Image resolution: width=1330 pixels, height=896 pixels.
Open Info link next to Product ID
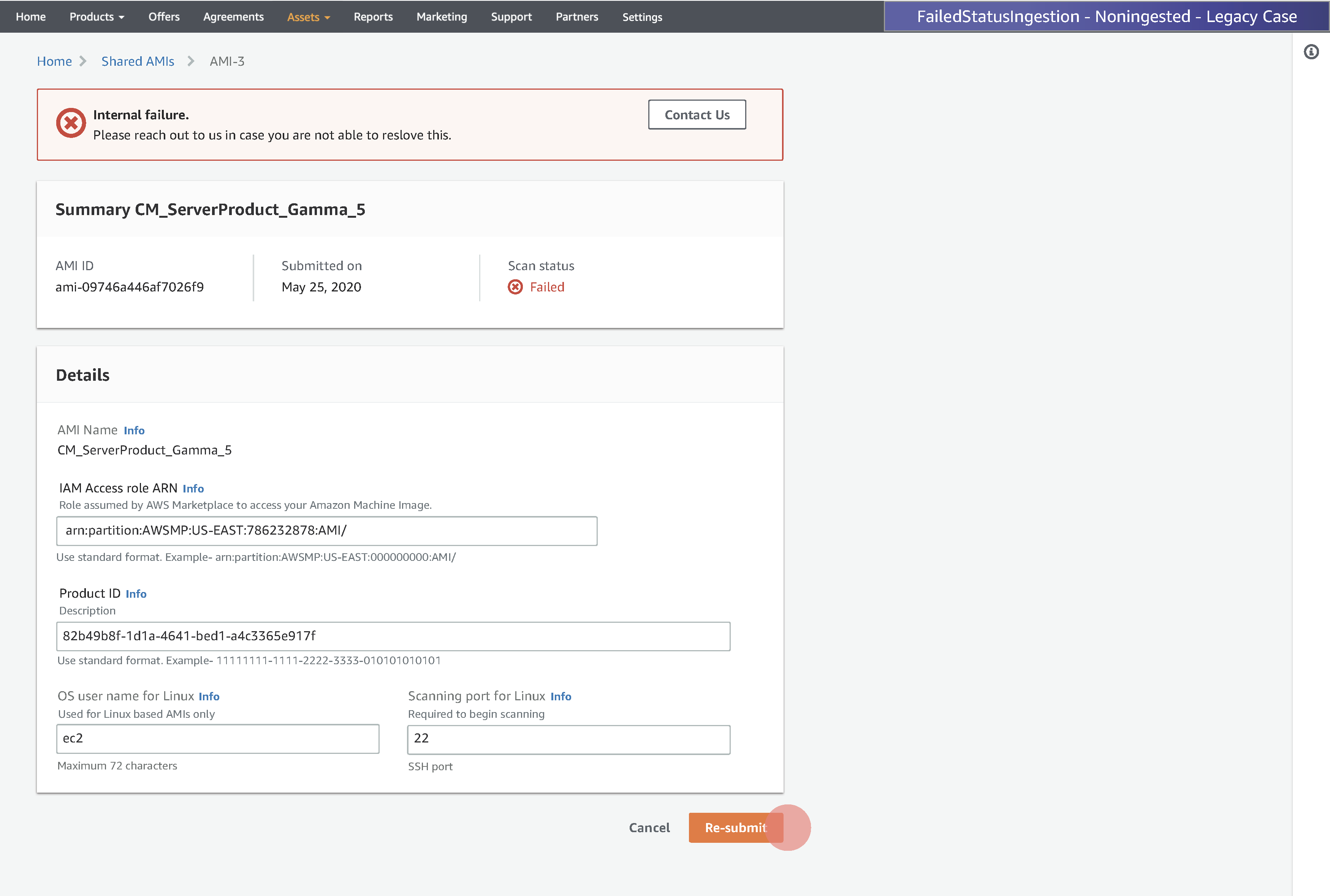coord(136,594)
